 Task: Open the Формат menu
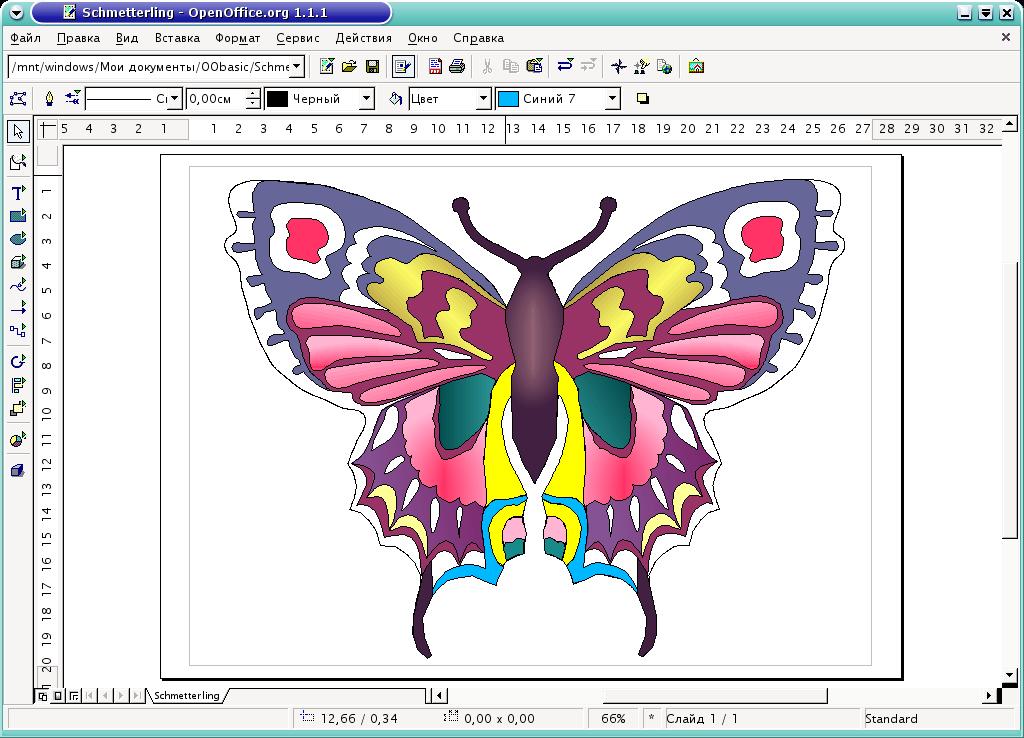click(x=237, y=38)
